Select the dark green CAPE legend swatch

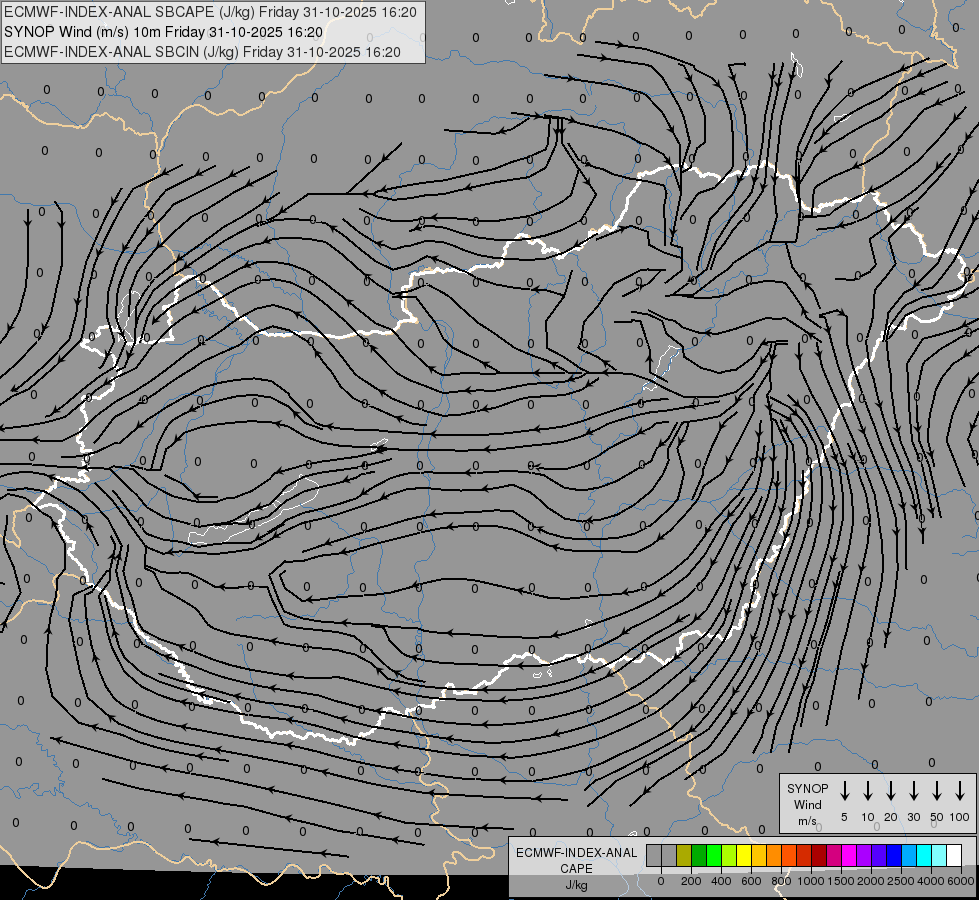tap(699, 856)
